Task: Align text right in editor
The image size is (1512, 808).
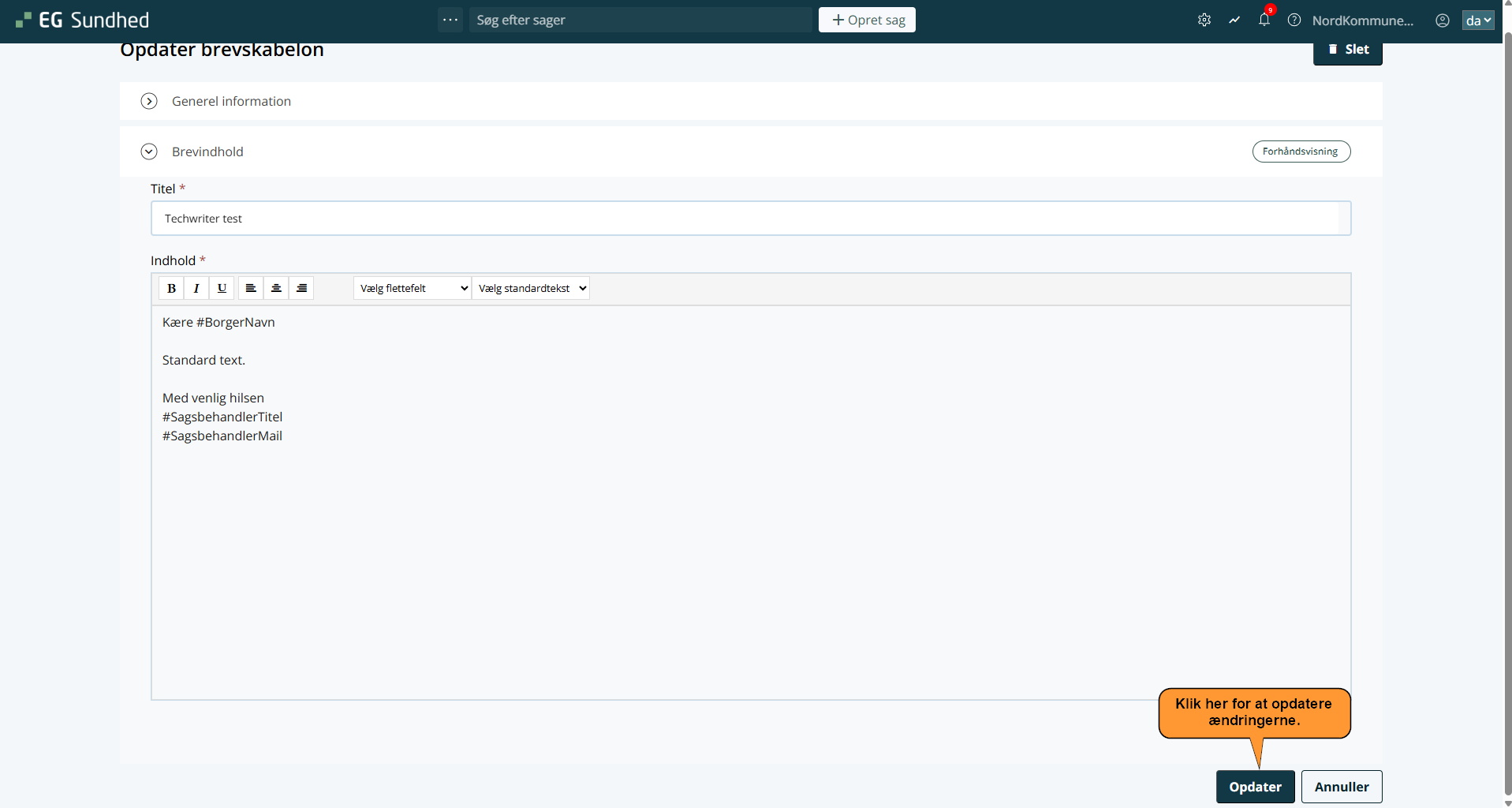Action: [301, 288]
